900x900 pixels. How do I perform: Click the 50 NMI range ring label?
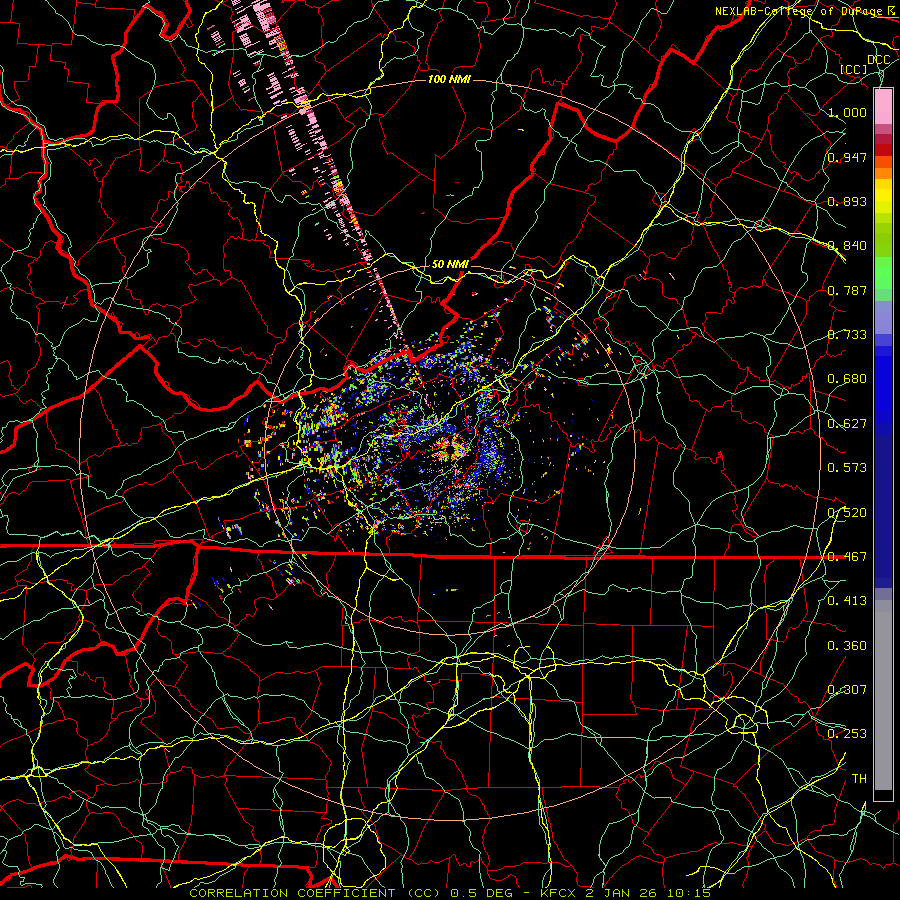click(450, 264)
